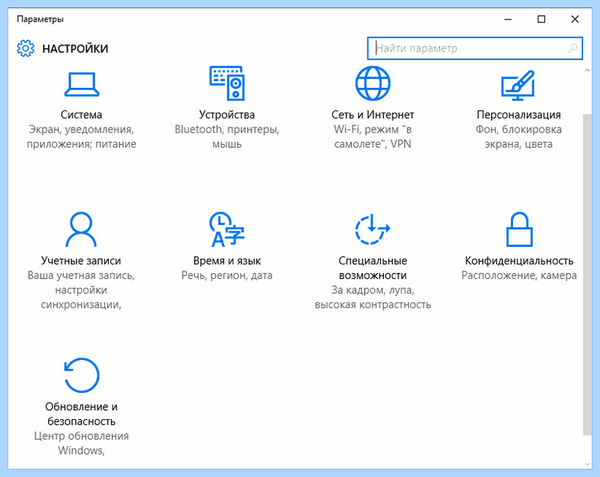Open the Конфиденциальность padlock icon

519,230
